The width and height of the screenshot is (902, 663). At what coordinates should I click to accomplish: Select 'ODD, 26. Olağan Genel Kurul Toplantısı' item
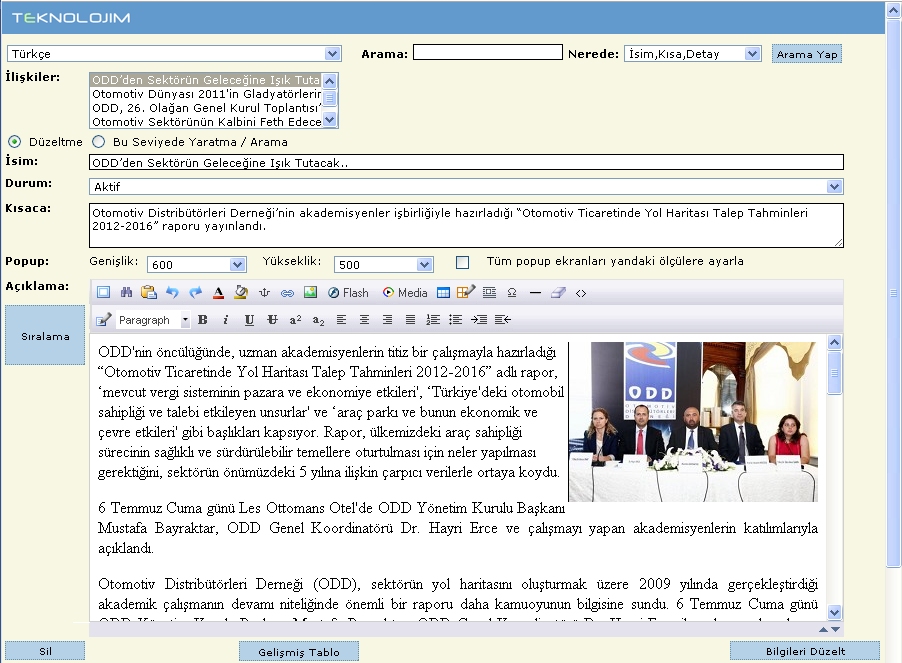pos(206,108)
